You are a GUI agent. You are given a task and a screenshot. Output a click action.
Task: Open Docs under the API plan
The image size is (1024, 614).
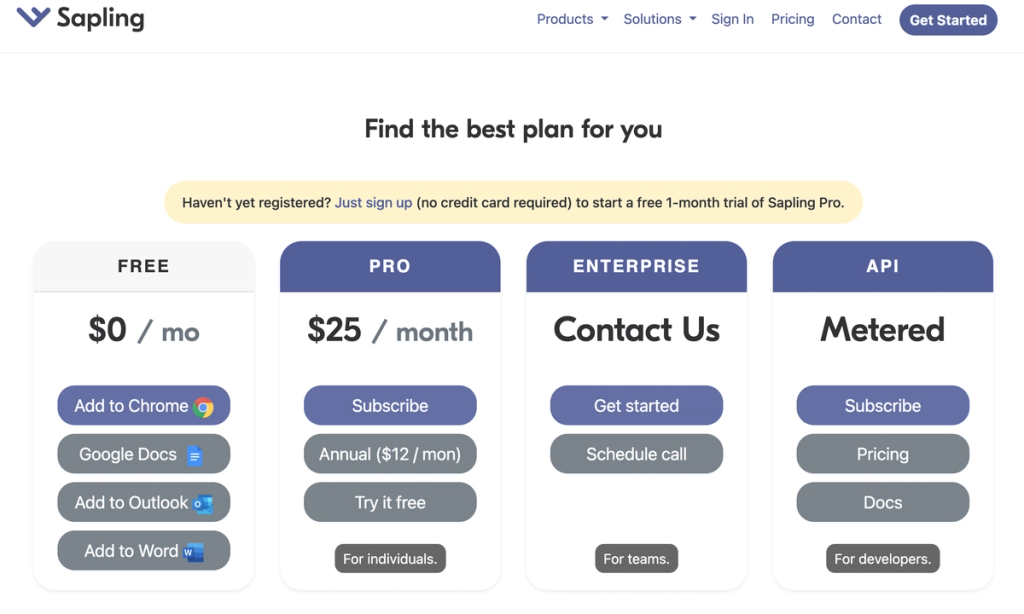coord(882,502)
